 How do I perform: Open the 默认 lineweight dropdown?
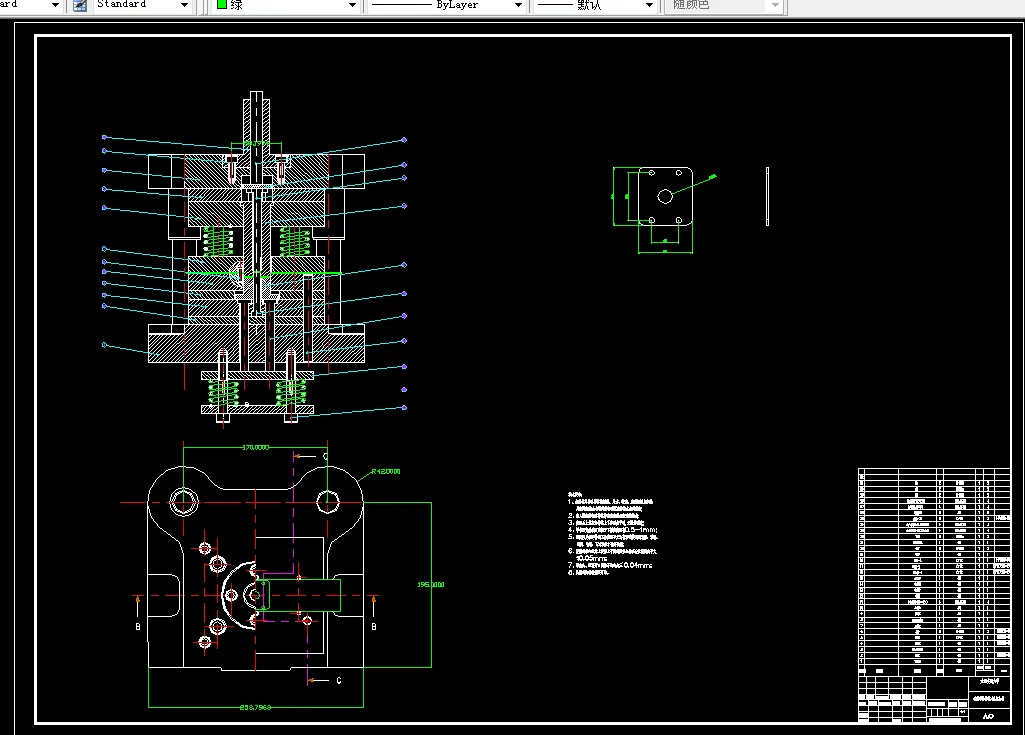(649, 5)
